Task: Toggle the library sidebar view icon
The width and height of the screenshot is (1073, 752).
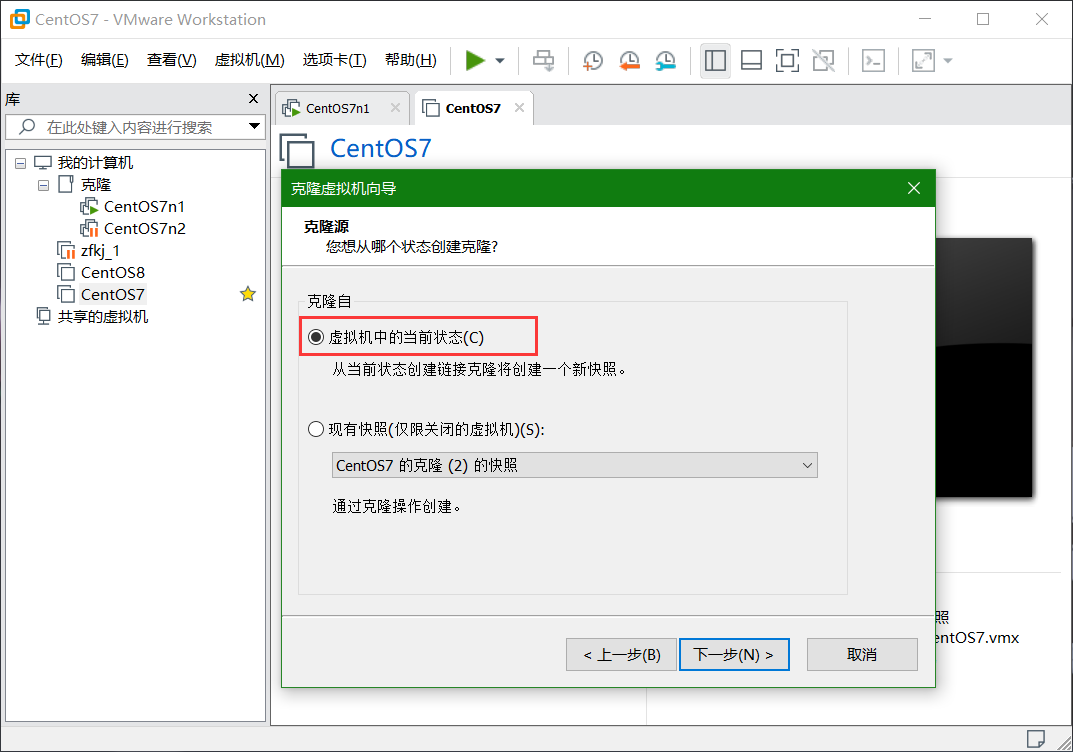Action: pyautogui.click(x=715, y=60)
